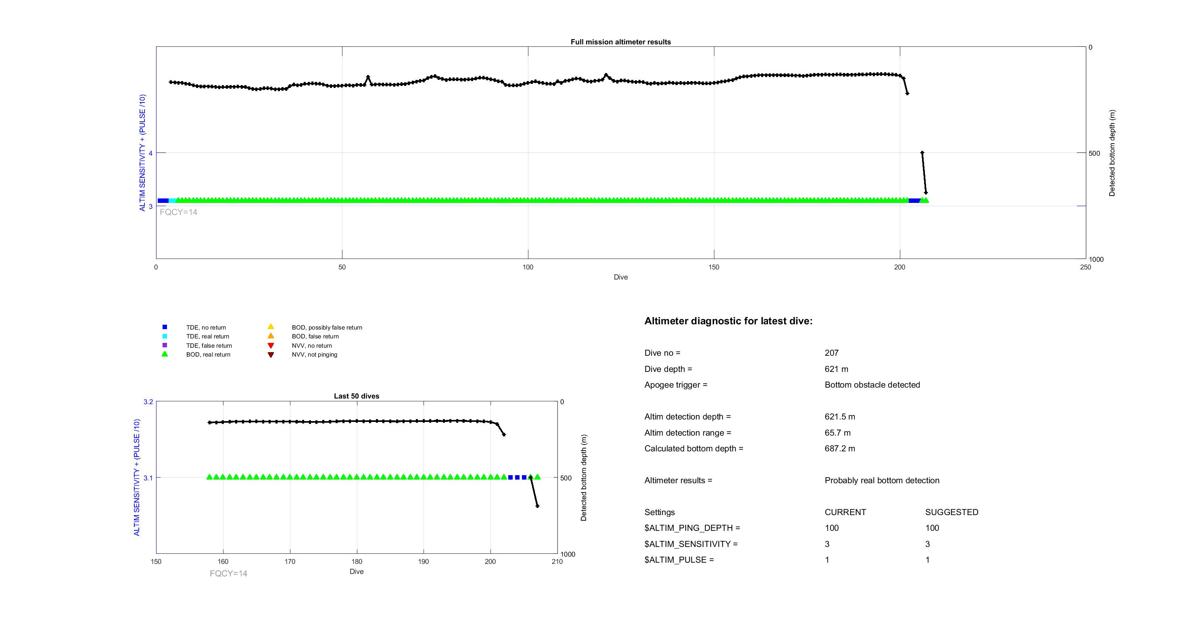Click the 'Altim detection depth =' label
The height and width of the screenshot is (622, 1200).
coord(688,417)
